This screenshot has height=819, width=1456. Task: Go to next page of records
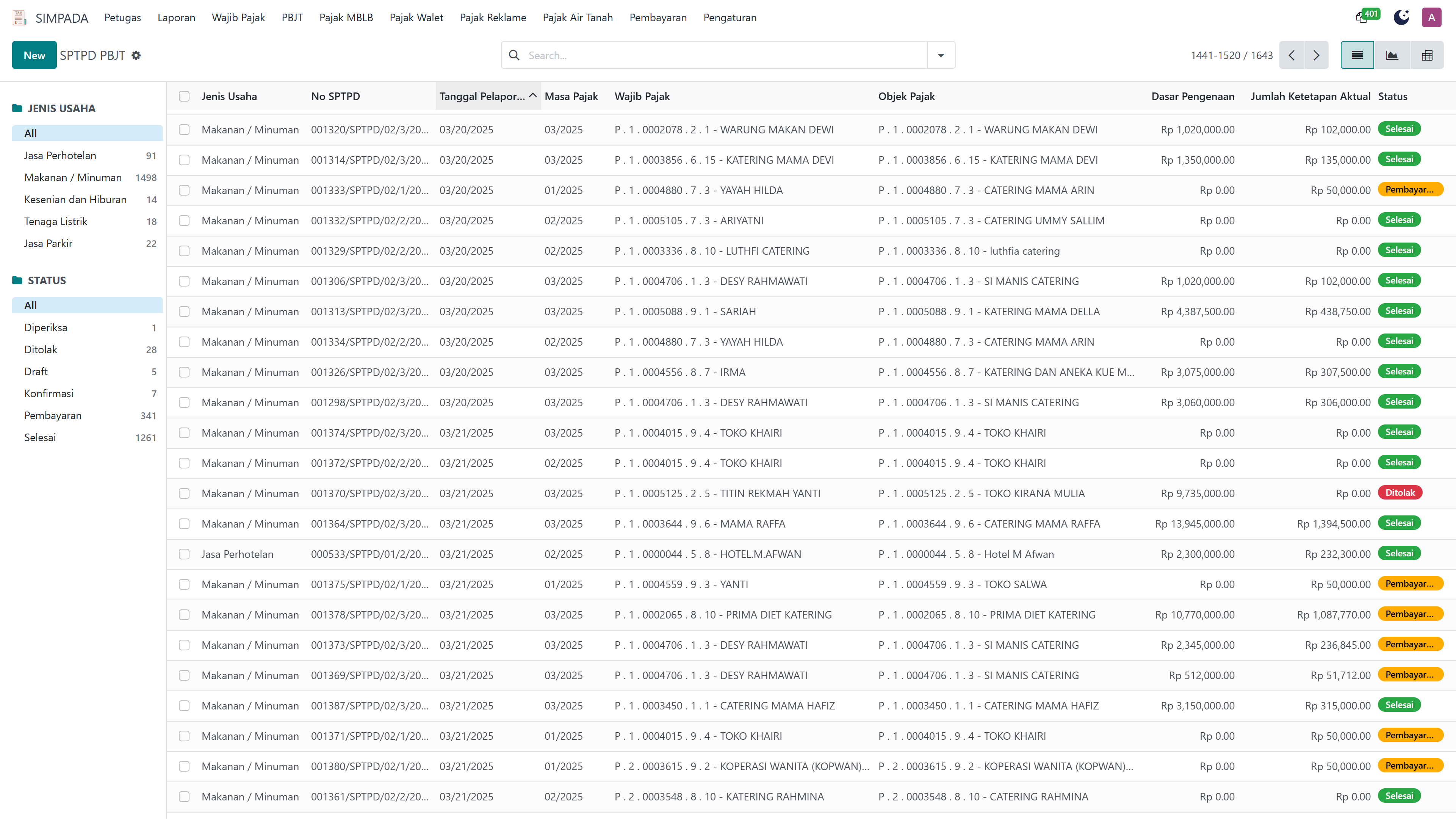pyautogui.click(x=1317, y=55)
